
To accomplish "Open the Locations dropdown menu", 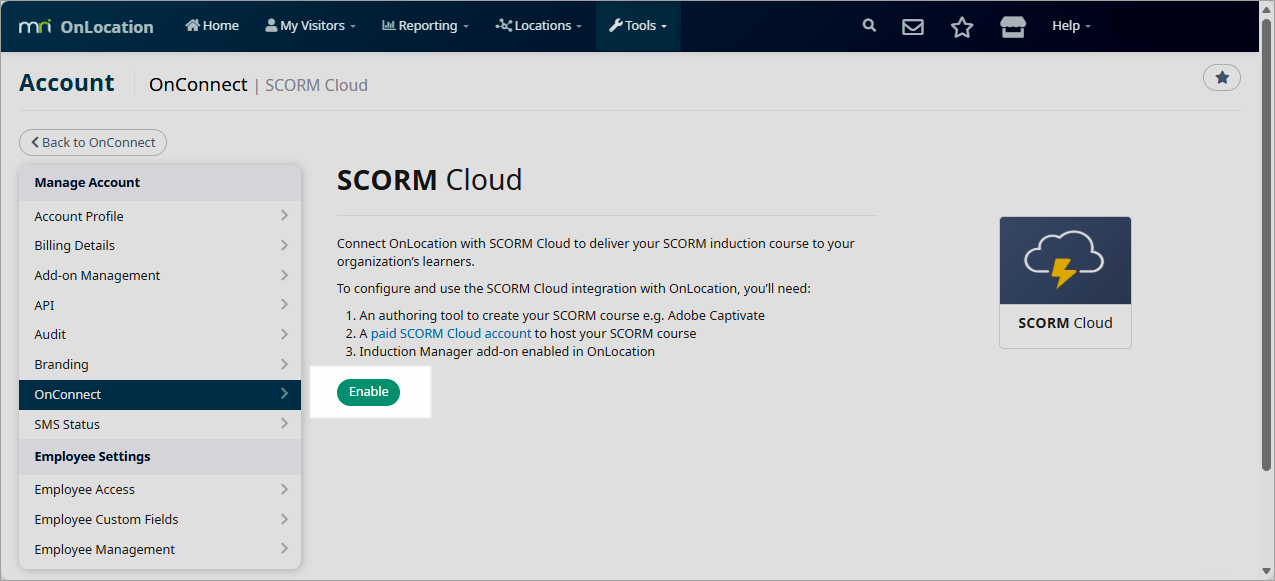I will [x=539, y=26].
